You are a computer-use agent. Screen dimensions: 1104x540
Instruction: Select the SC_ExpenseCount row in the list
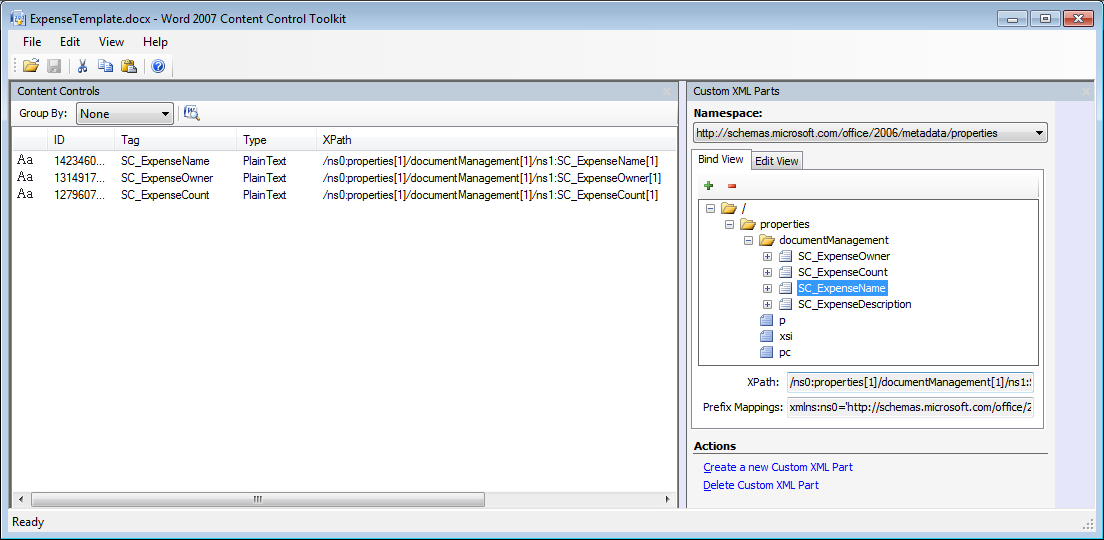click(x=165, y=195)
